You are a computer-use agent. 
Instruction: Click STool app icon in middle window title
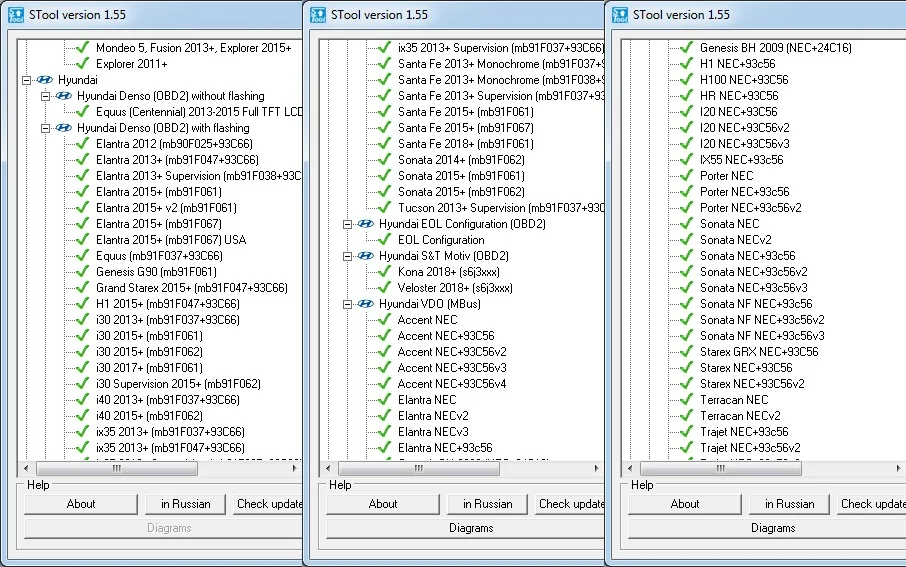coord(318,15)
